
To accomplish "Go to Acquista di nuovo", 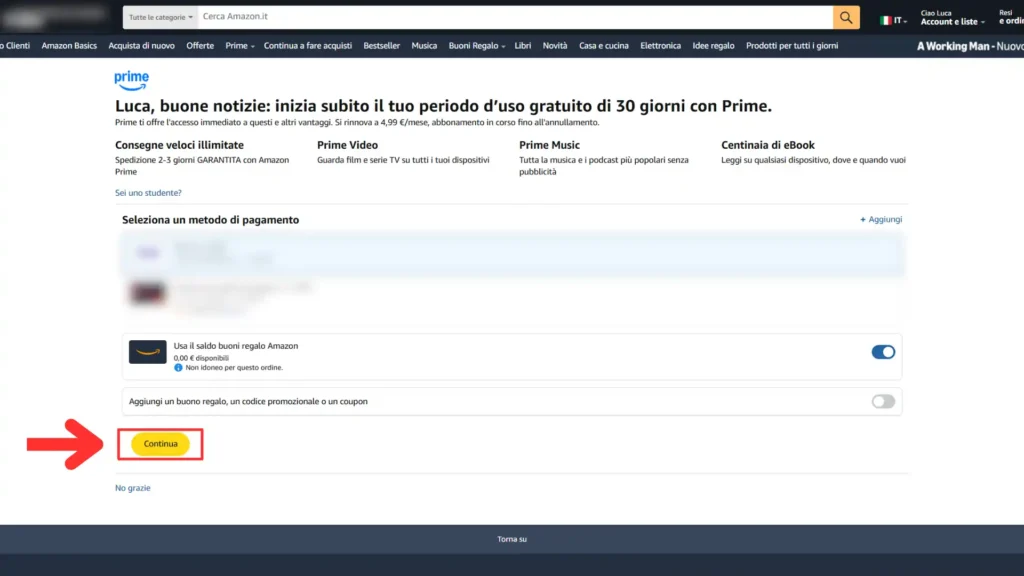I will (142, 46).
